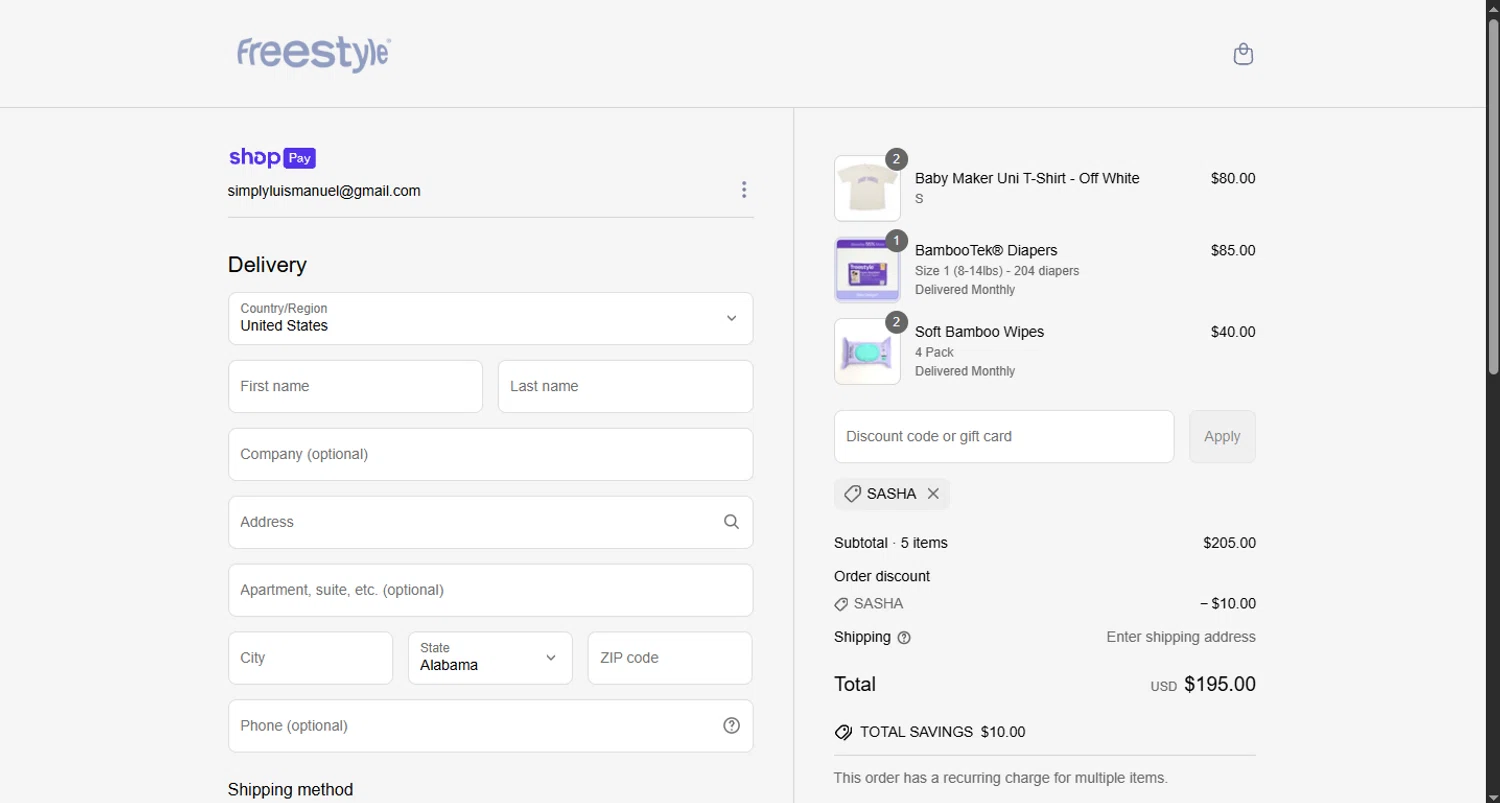Click the Soft Bamboo Wipes thumbnail
This screenshot has height=803, width=1500.
coord(867,351)
